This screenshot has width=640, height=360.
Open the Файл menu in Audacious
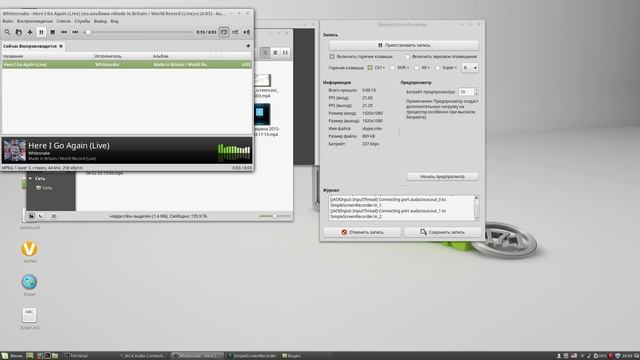(x=8, y=21)
